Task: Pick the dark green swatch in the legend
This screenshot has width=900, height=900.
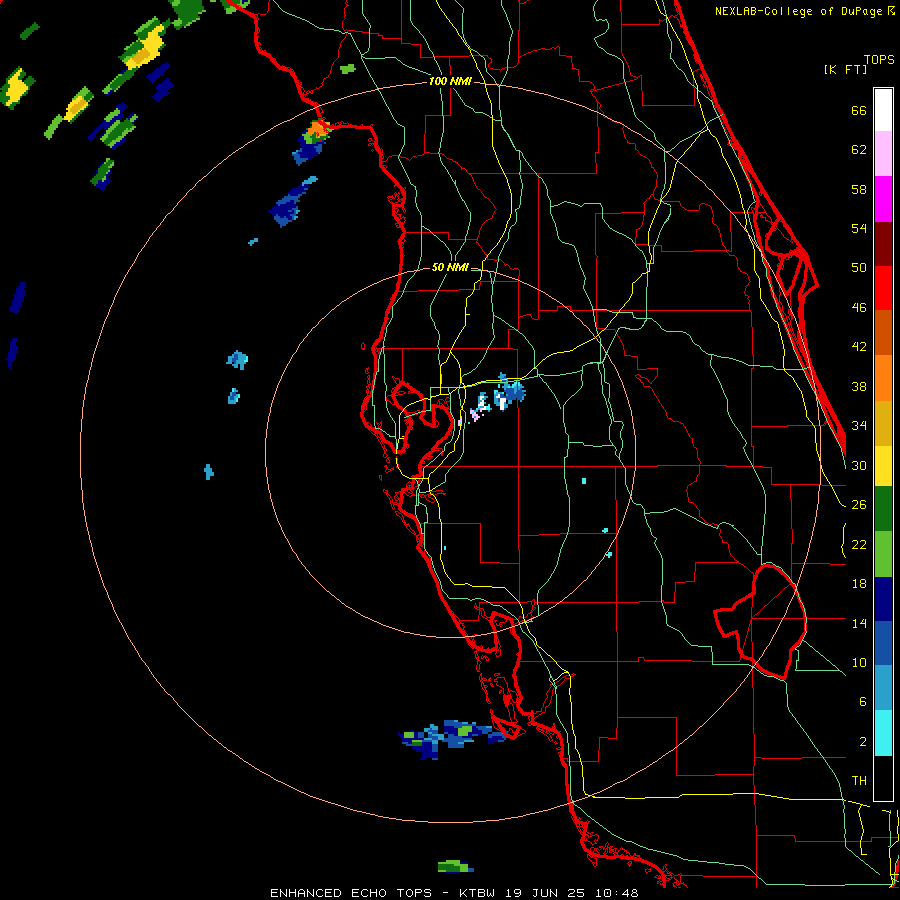Action: coord(883,509)
